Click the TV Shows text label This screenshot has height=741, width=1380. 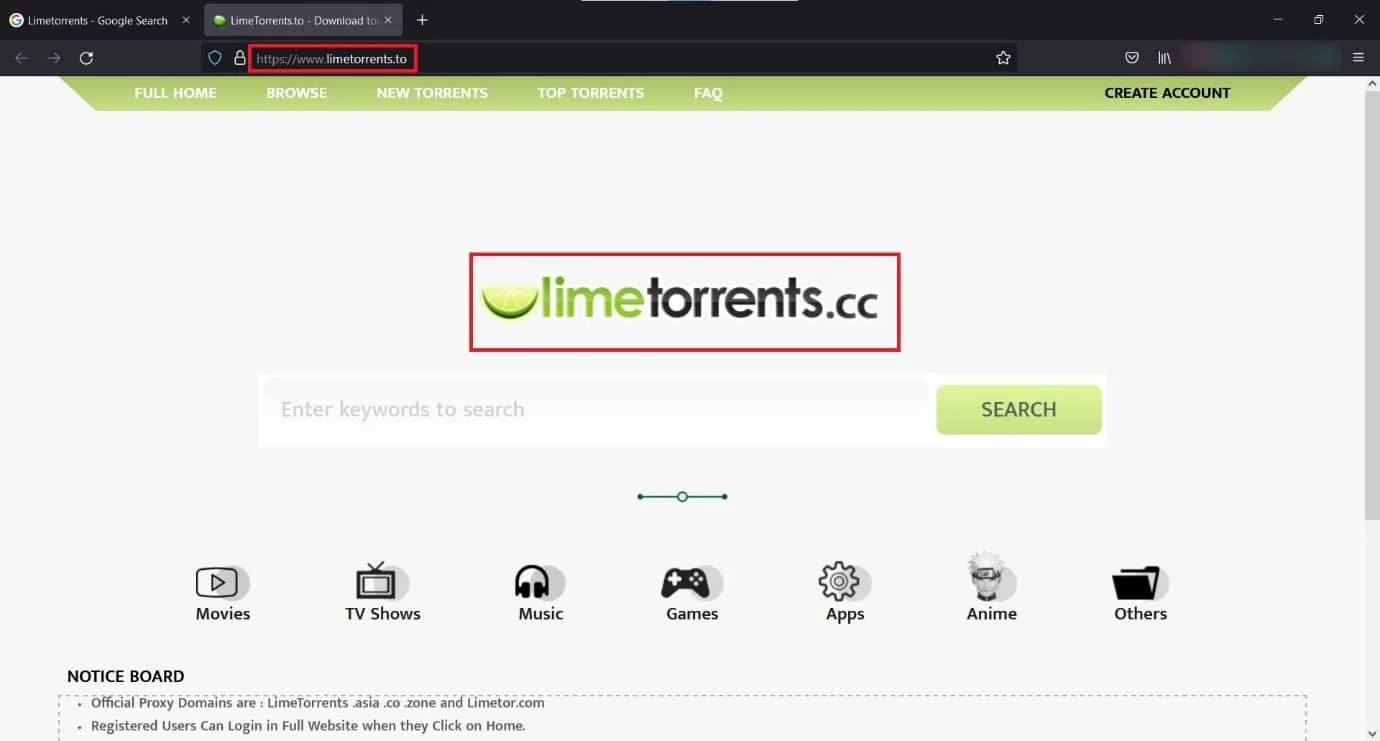[x=383, y=614]
